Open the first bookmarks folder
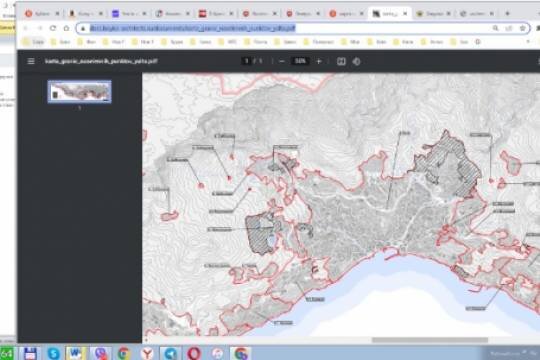Image resolution: width=540 pixels, height=360 pixels. click(33, 42)
